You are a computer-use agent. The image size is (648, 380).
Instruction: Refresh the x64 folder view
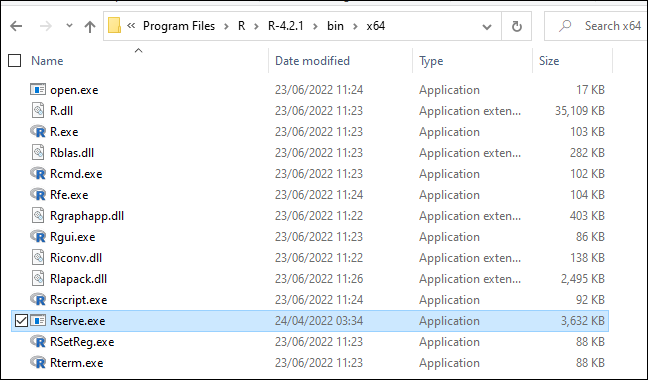(x=517, y=26)
